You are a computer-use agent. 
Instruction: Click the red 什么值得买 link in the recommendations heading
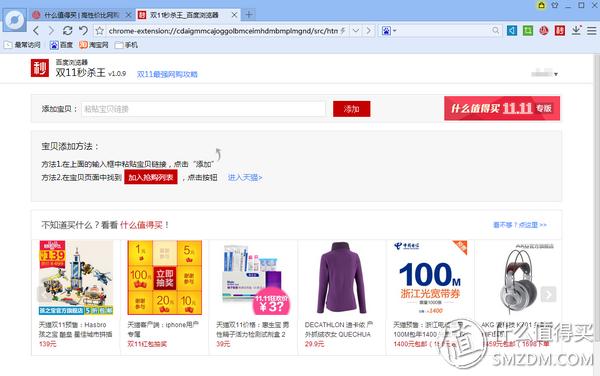[x=141, y=225]
